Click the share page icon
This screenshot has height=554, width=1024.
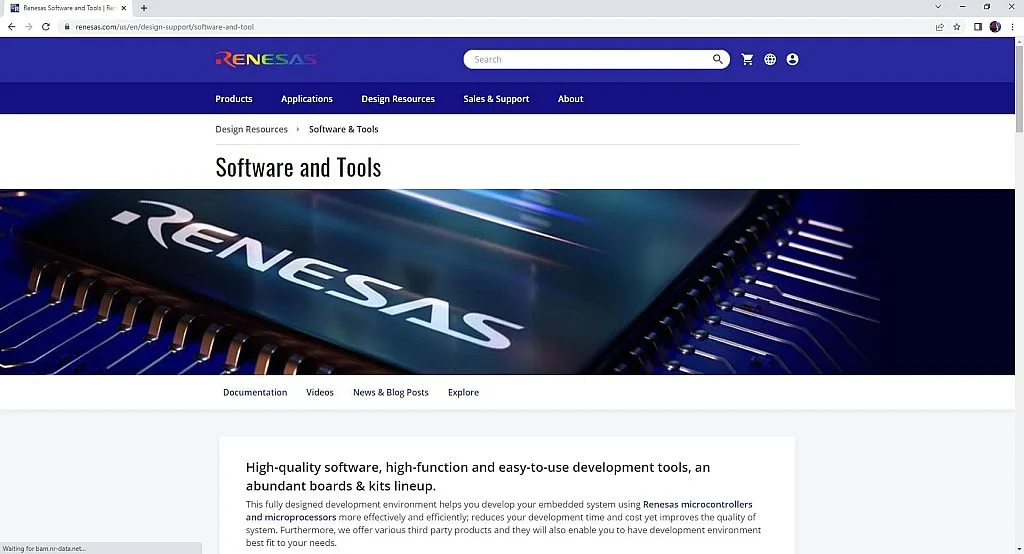pos(939,27)
